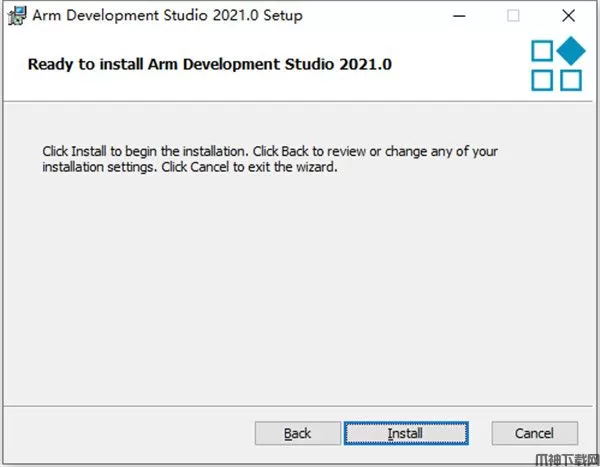The image size is (600, 467).
Task: Go Back to review installation settings
Action: (298, 433)
